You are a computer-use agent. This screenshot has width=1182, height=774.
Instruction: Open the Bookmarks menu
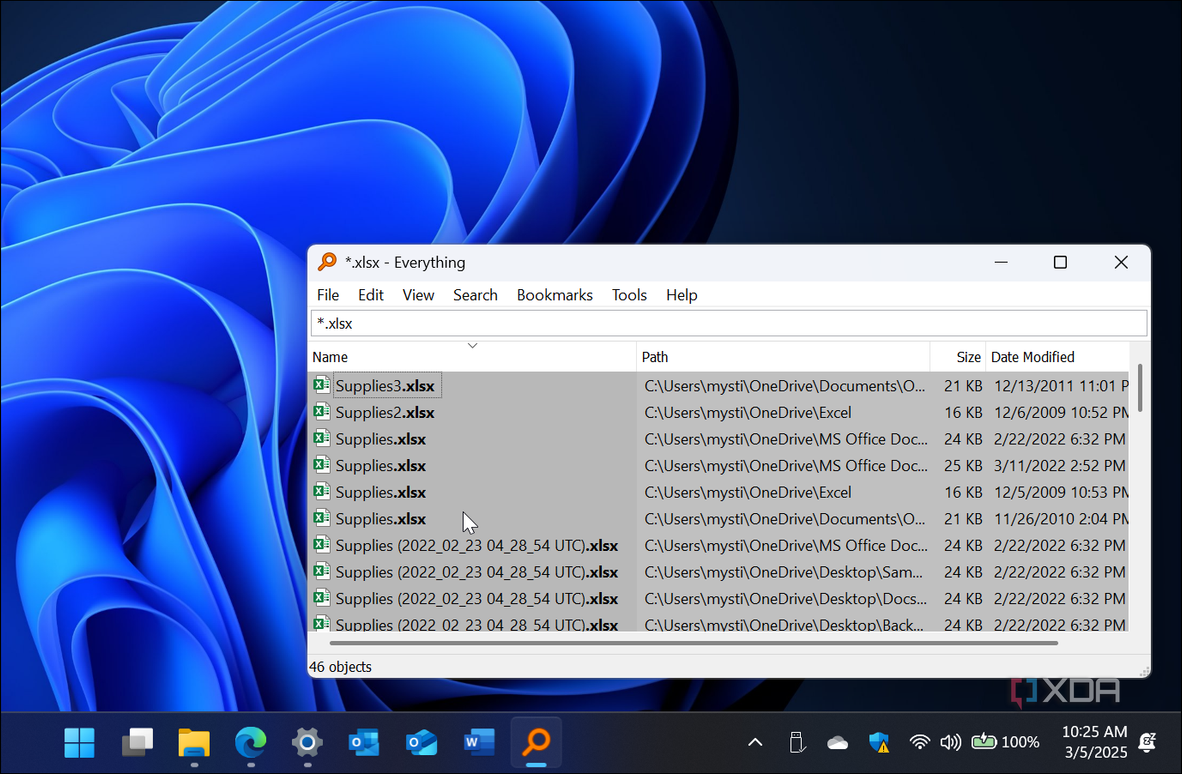(x=555, y=295)
